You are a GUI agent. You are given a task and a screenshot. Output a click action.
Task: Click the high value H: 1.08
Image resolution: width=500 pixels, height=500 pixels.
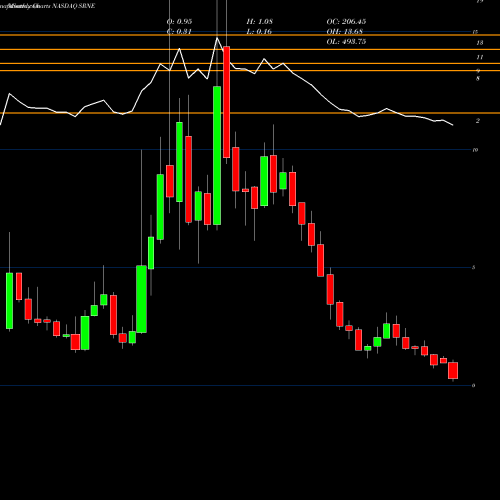pos(260,21)
